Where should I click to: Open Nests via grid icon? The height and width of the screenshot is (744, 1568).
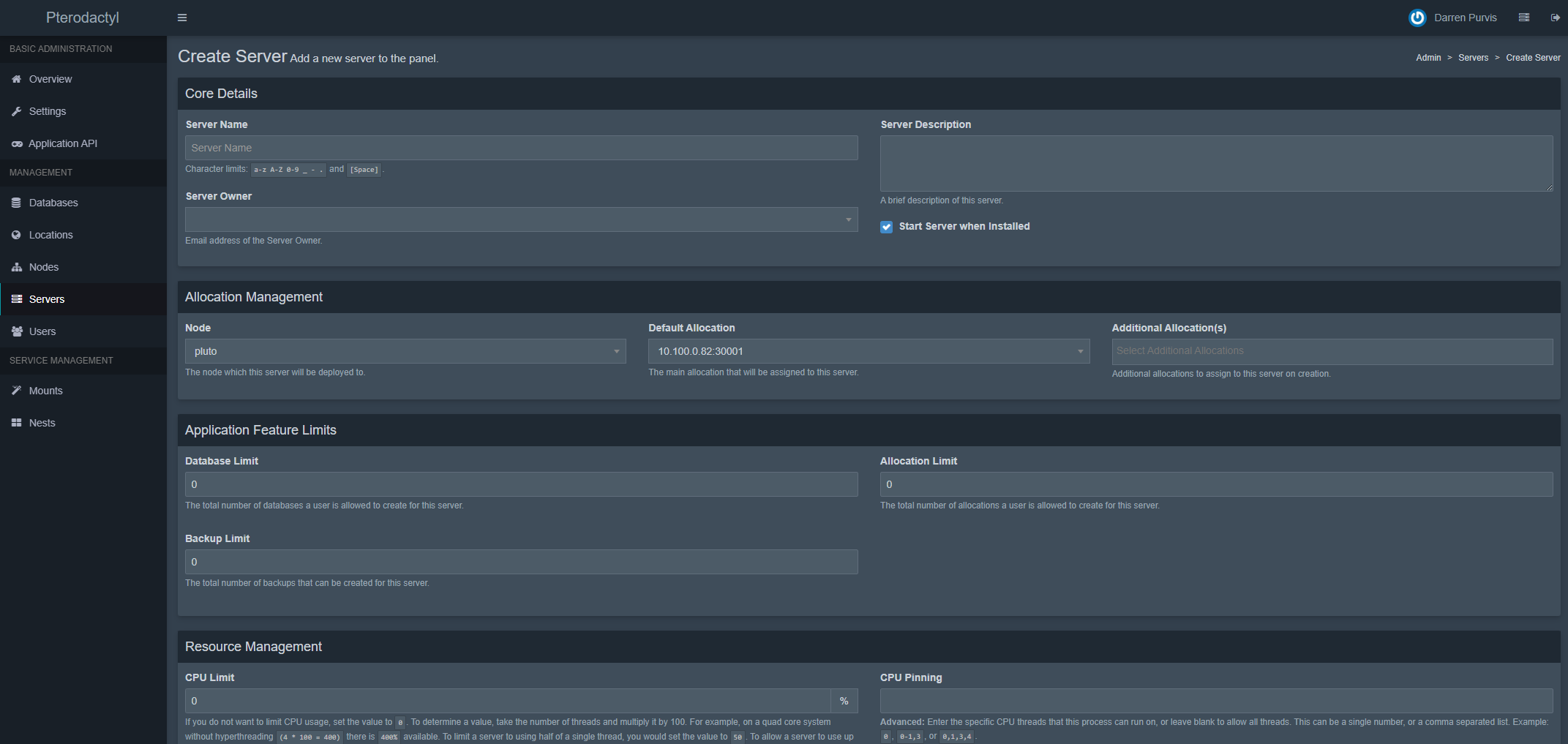pyautogui.click(x=16, y=423)
